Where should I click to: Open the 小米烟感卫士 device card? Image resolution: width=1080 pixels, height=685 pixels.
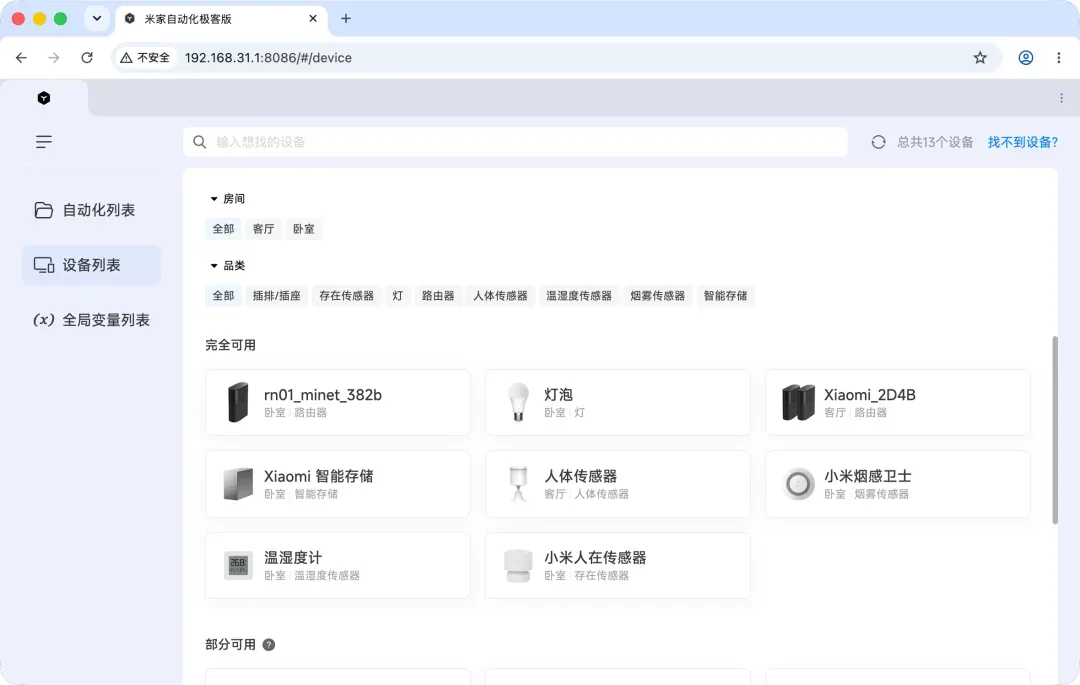897,484
